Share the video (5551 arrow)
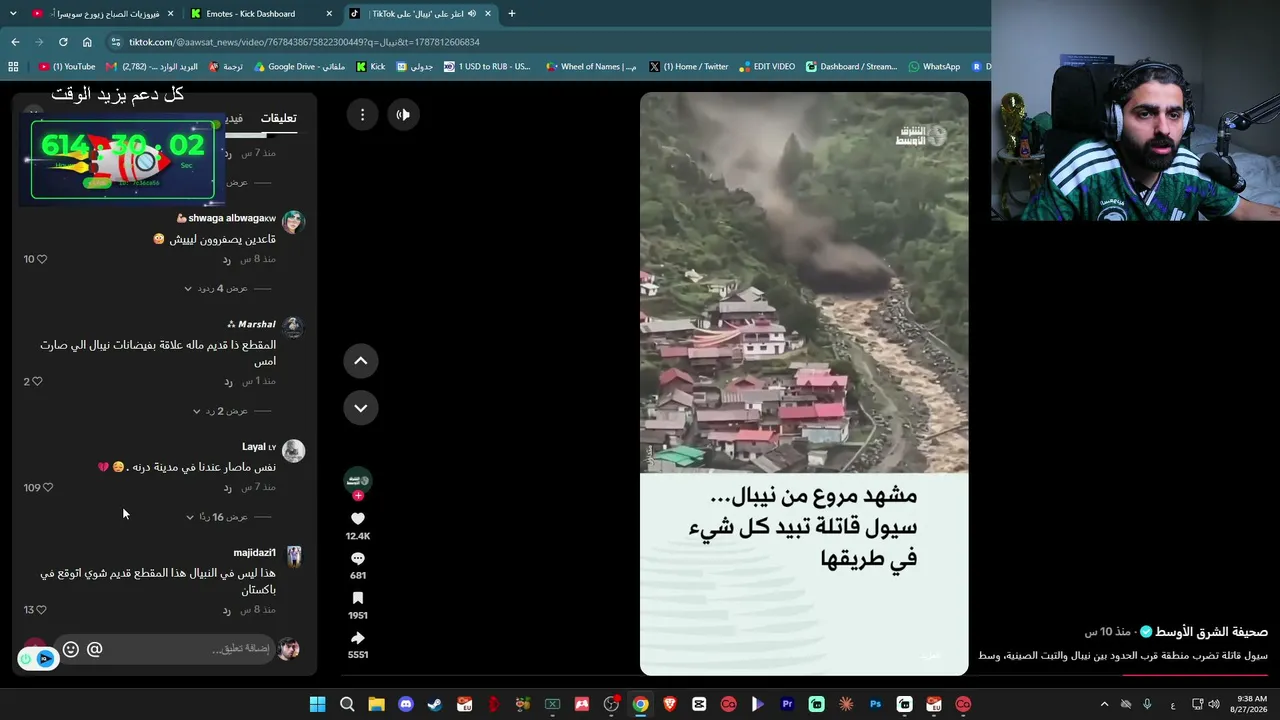 click(358, 638)
